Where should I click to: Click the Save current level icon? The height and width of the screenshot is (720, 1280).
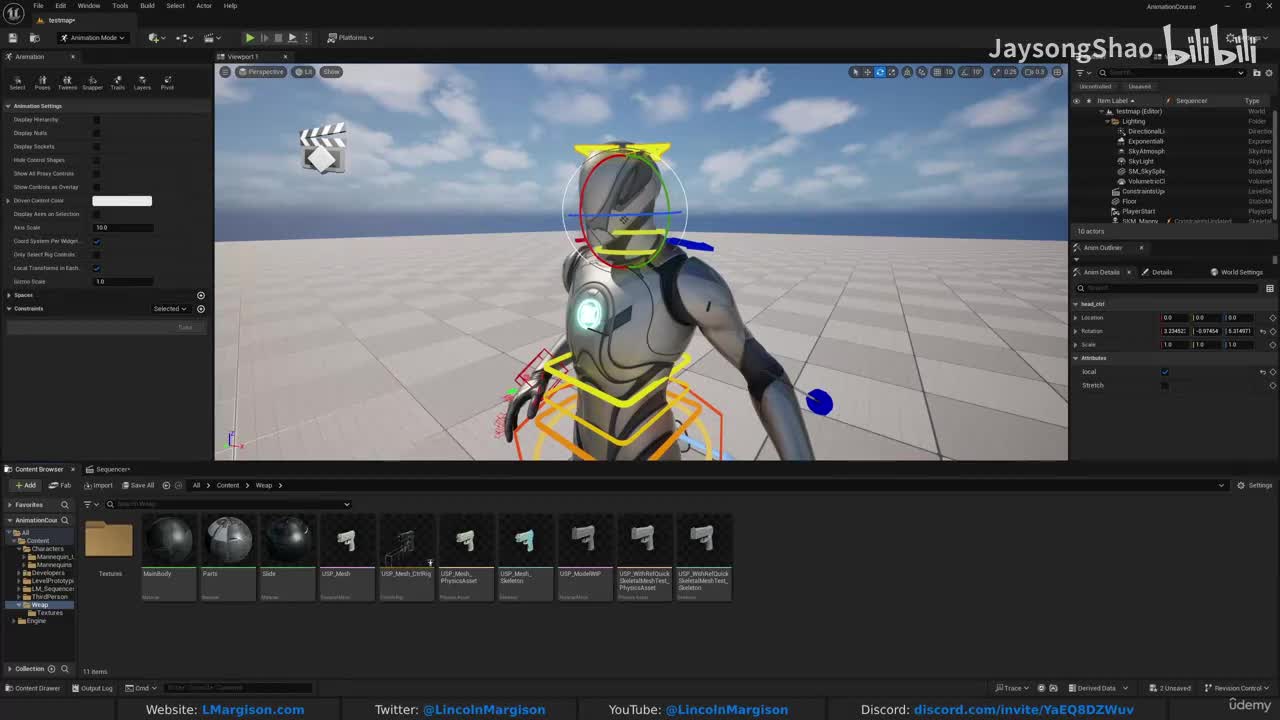tap(13, 38)
